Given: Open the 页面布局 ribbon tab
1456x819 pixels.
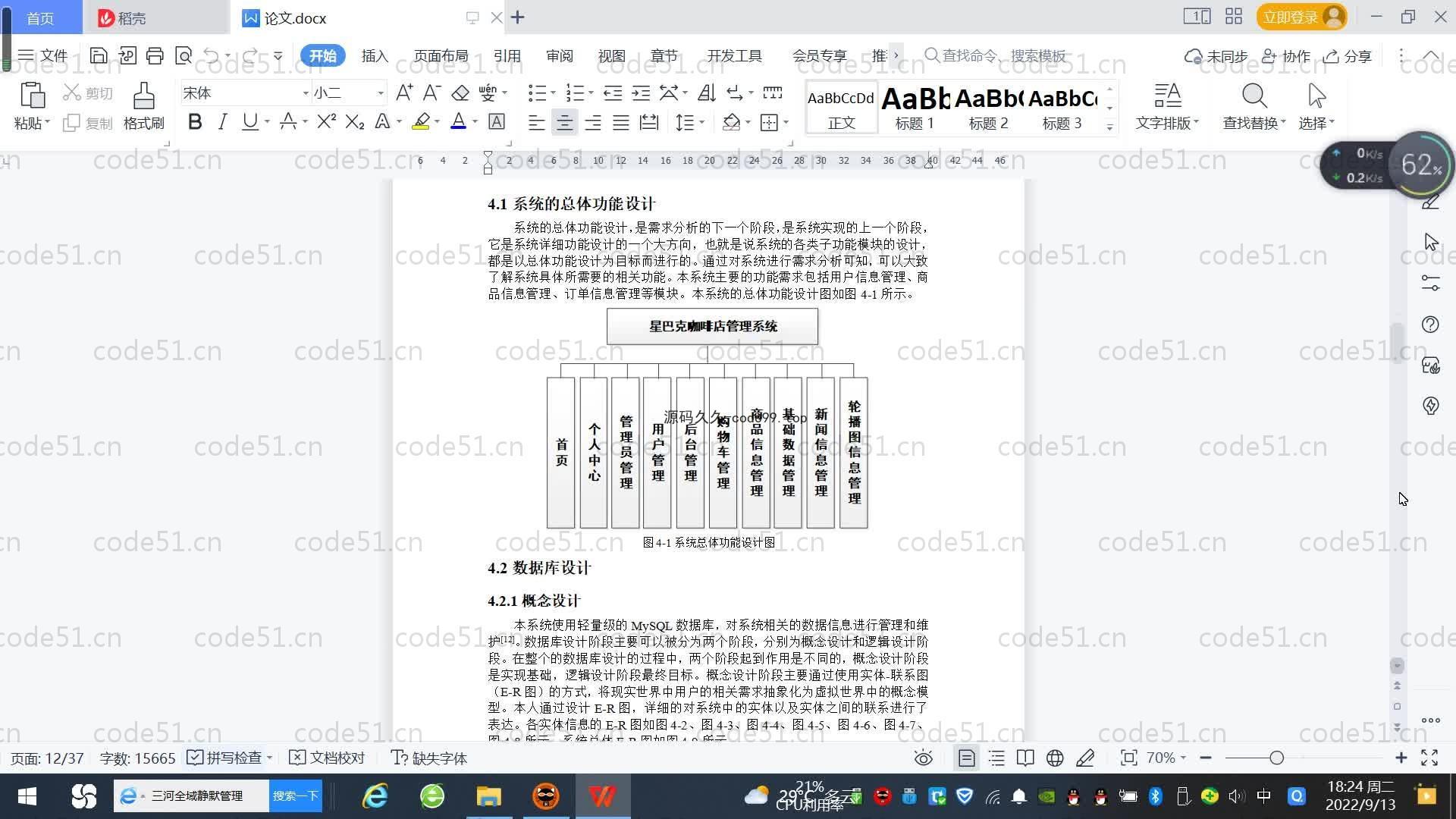Looking at the screenshot, I should pyautogui.click(x=441, y=55).
